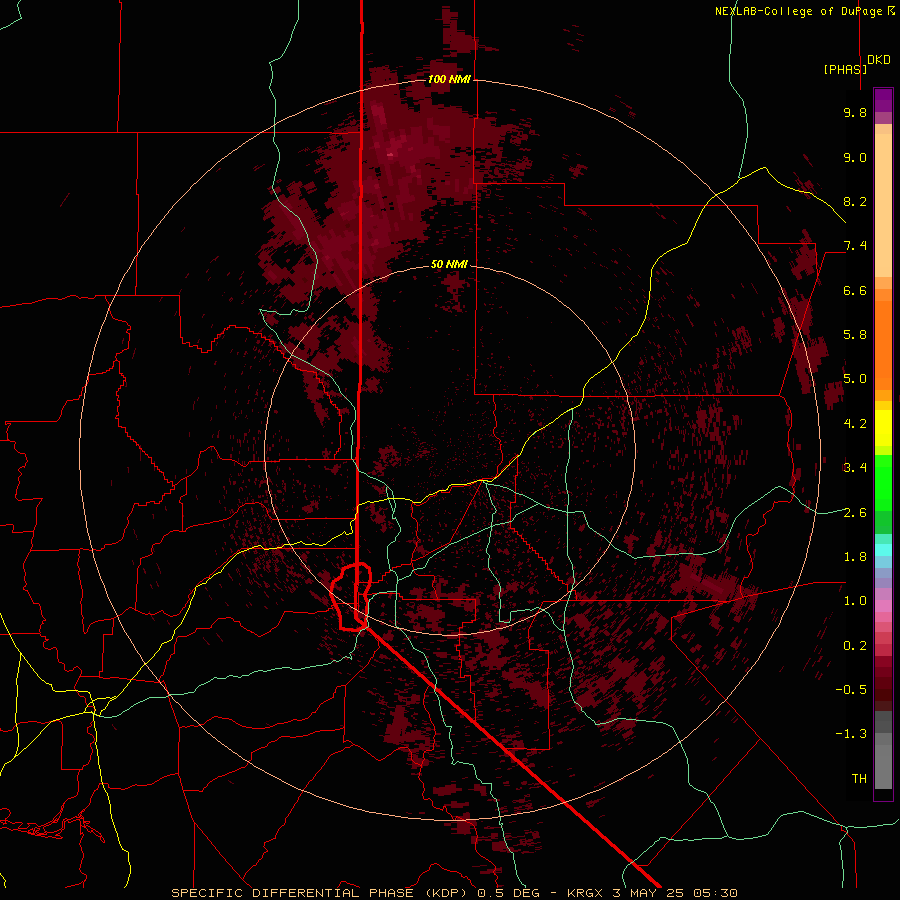Click the 3.4 scale value
Viewport: 900px width, 900px height.
pos(855,468)
